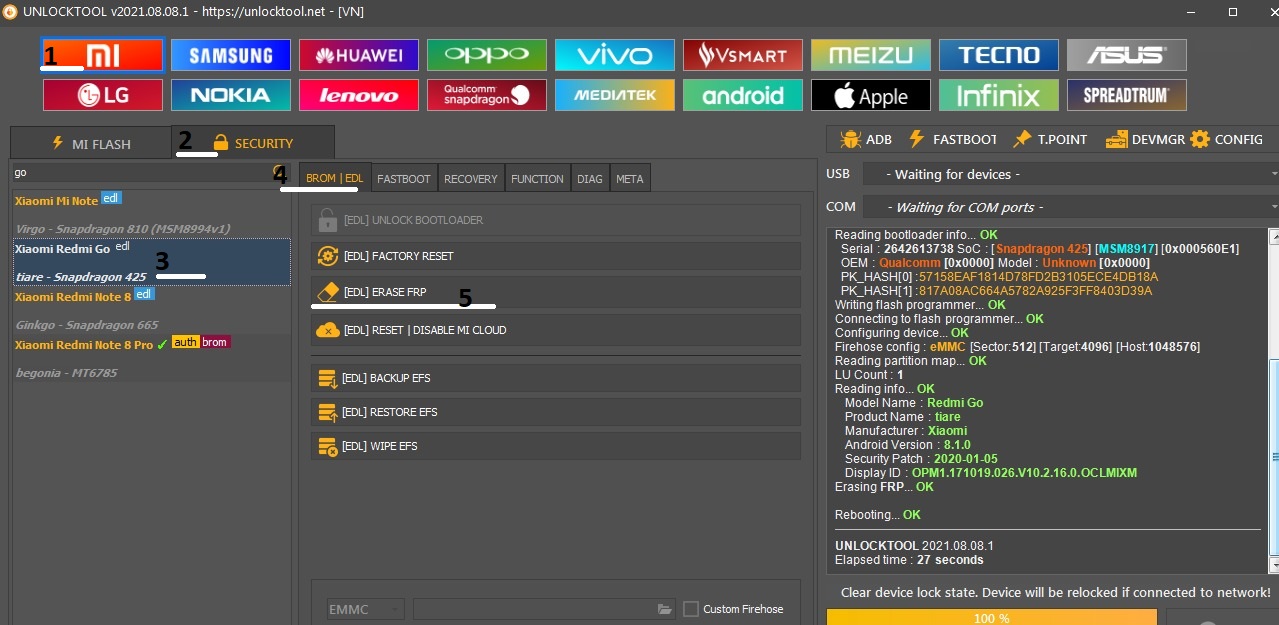Click [EDL] RESTORE EFS button
Viewport: 1279px width, 625px height.
pos(556,412)
